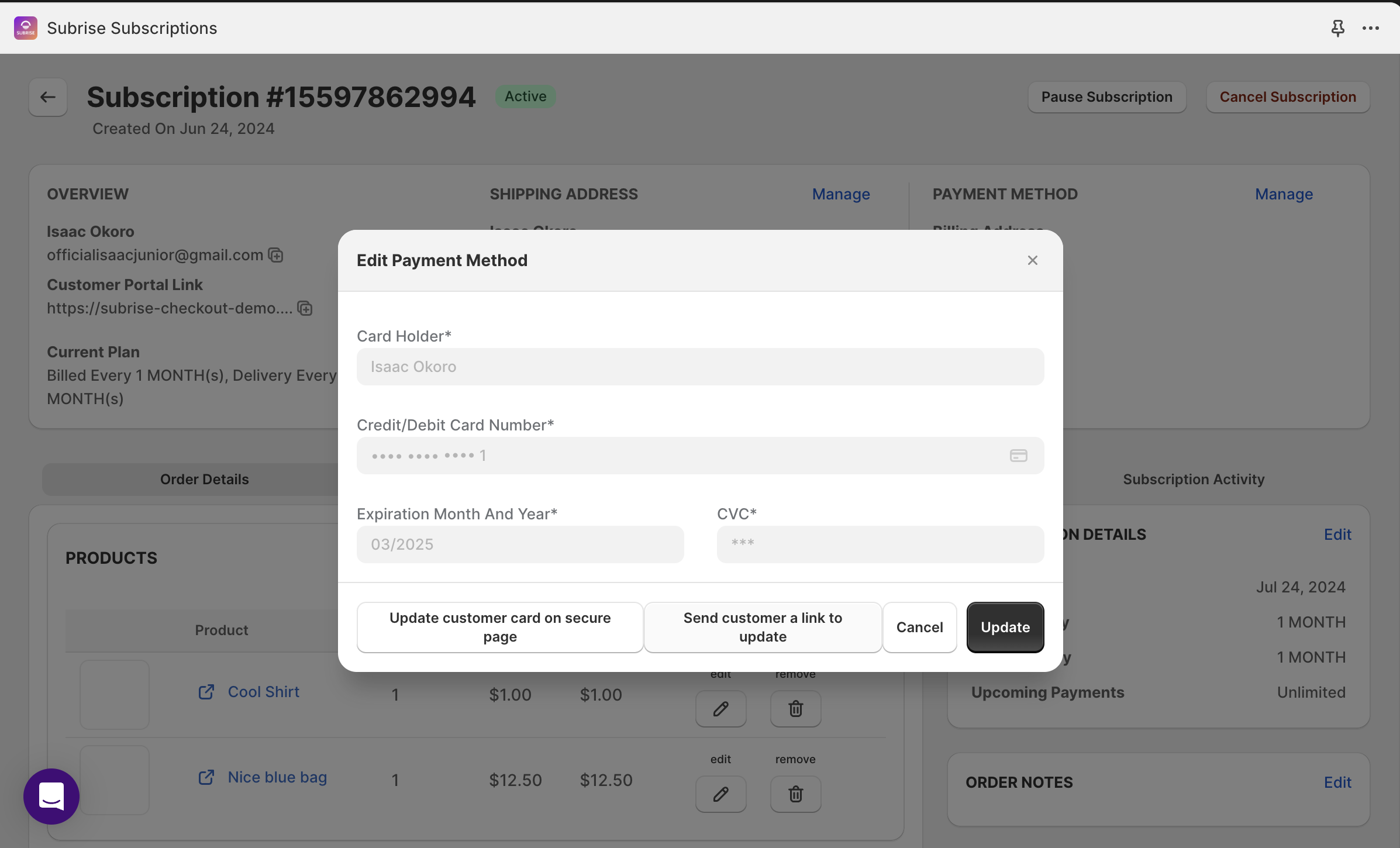Copy the Customer Portal Link icon
The width and height of the screenshot is (1400, 848).
pyautogui.click(x=305, y=309)
